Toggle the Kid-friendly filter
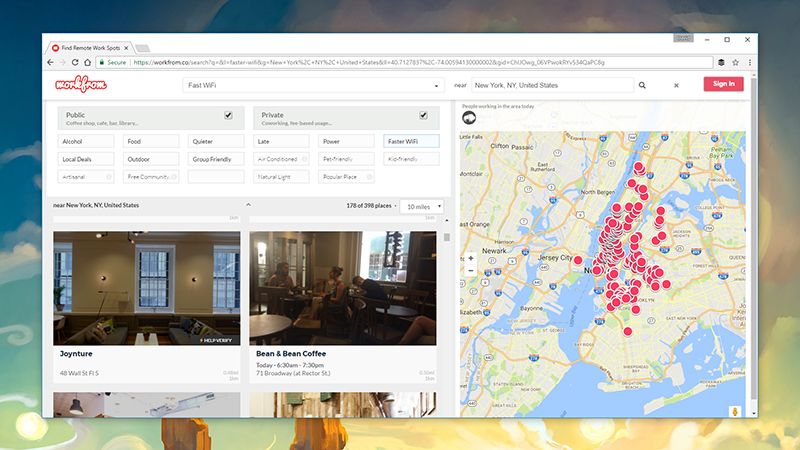This screenshot has width=800, height=450. (x=411, y=159)
